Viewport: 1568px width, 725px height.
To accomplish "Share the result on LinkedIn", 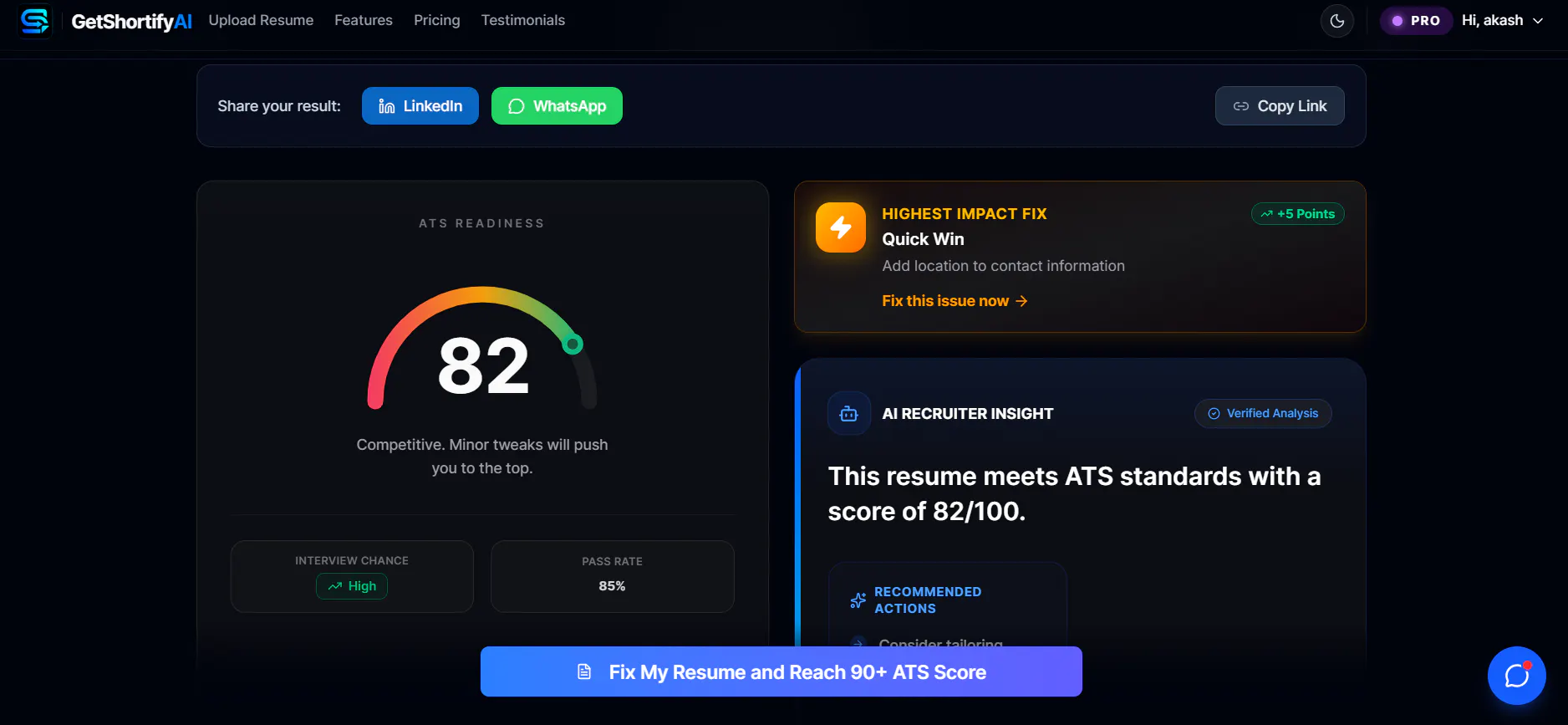I will tap(420, 106).
